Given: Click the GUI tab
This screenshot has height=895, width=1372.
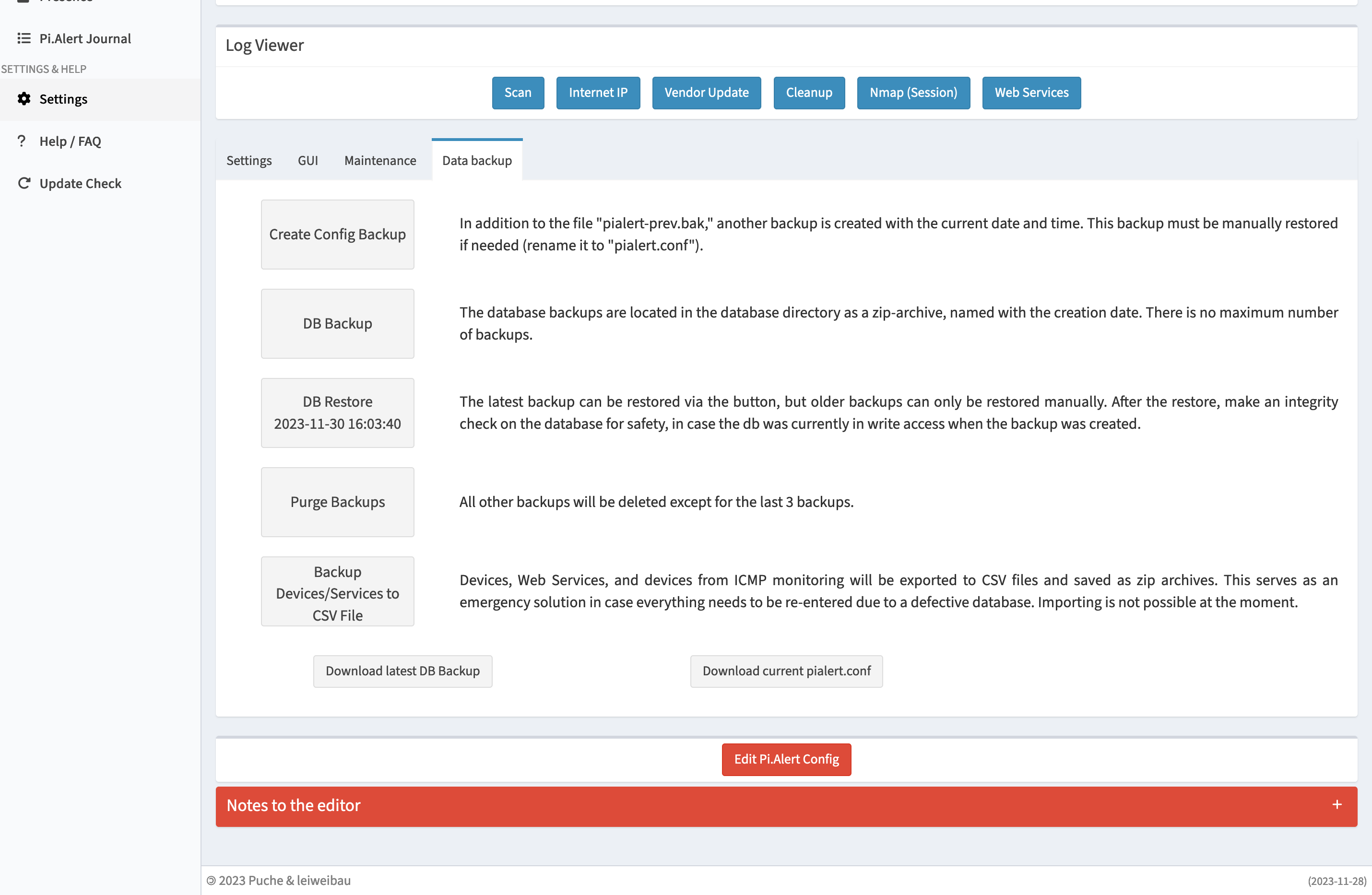Looking at the screenshot, I should pos(307,160).
